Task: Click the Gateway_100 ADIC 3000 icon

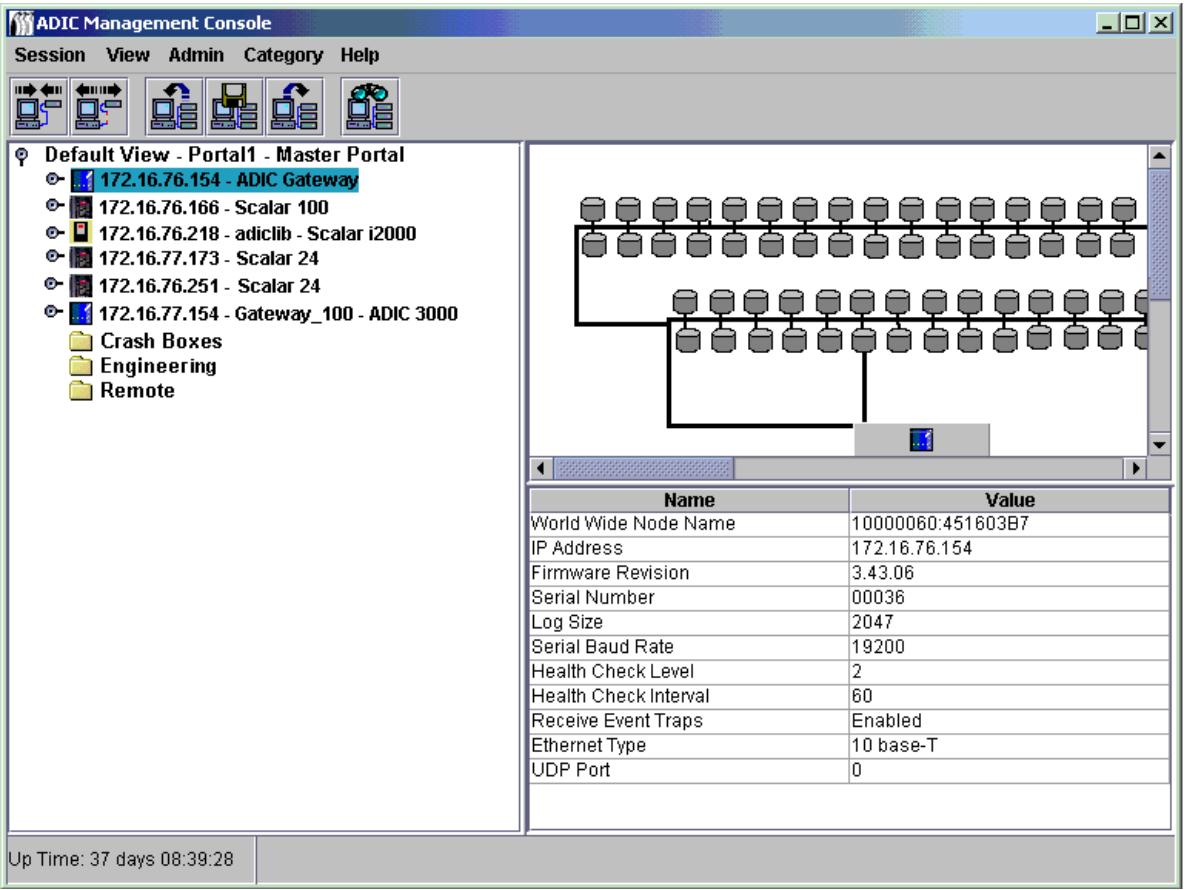Action: tap(80, 313)
